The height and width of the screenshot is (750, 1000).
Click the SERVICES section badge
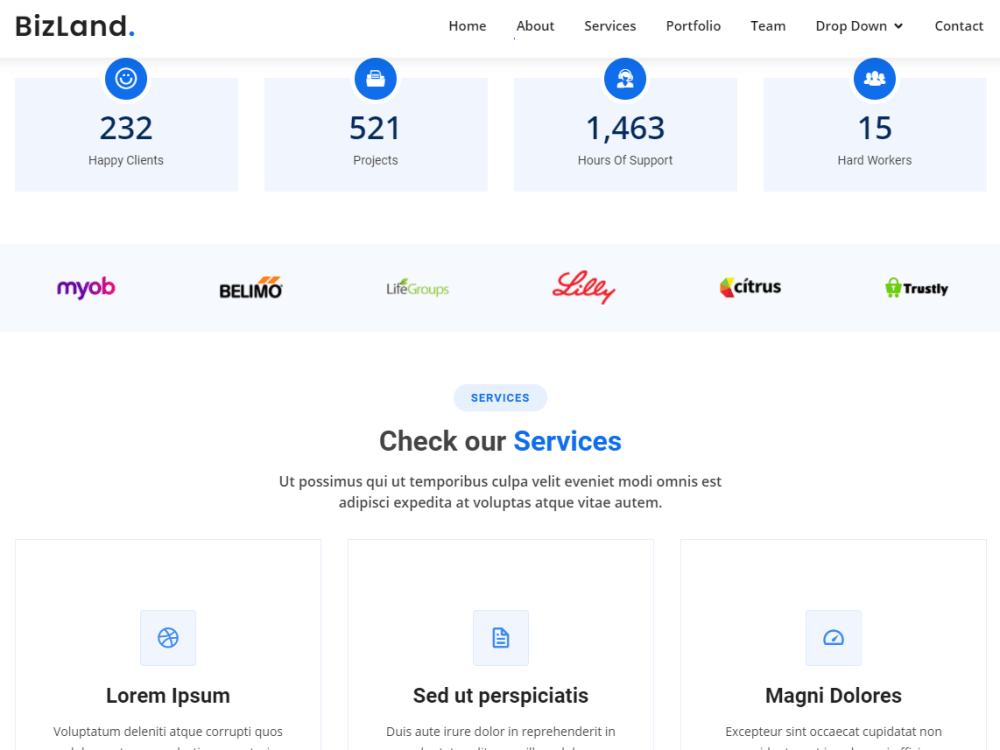coord(500,398)
